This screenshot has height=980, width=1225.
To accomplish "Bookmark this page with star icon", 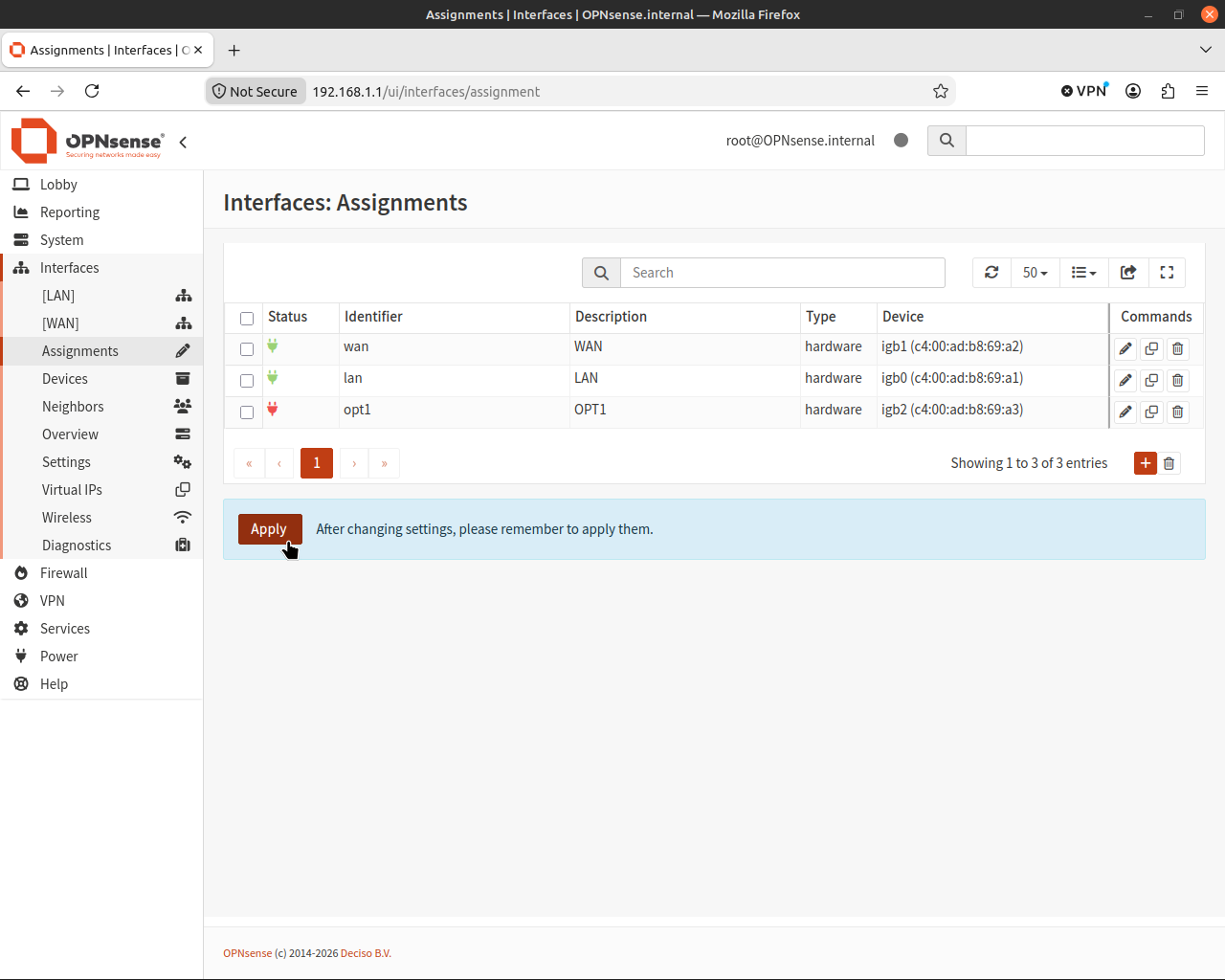I will 941,91.
